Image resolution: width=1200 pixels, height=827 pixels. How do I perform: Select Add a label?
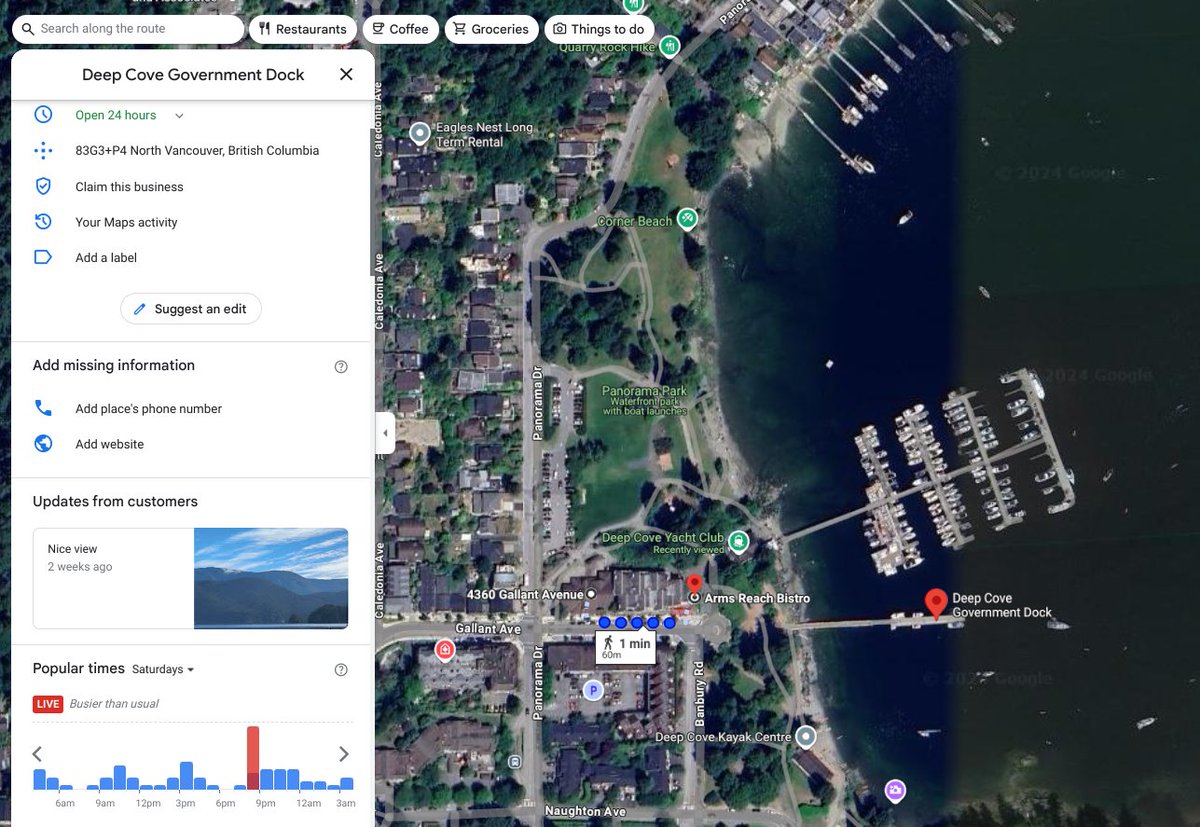[x=106, y=258]
